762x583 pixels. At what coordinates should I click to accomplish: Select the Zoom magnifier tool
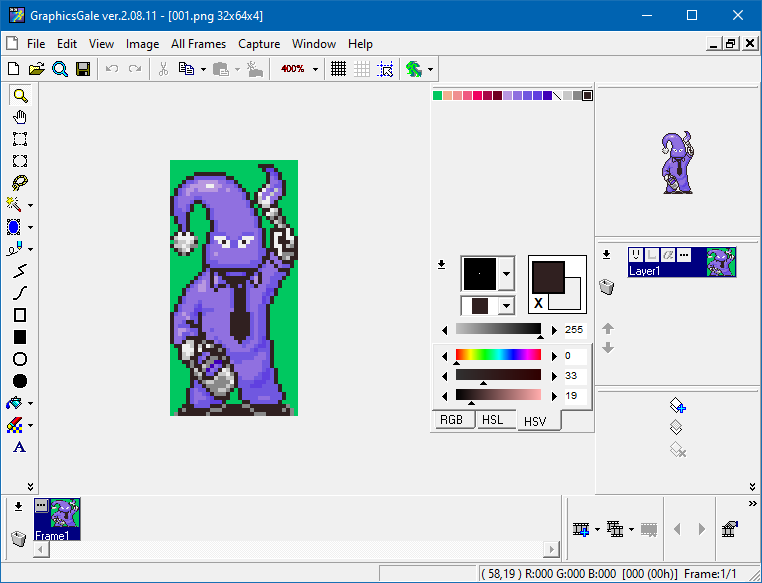tap(20, 95)
